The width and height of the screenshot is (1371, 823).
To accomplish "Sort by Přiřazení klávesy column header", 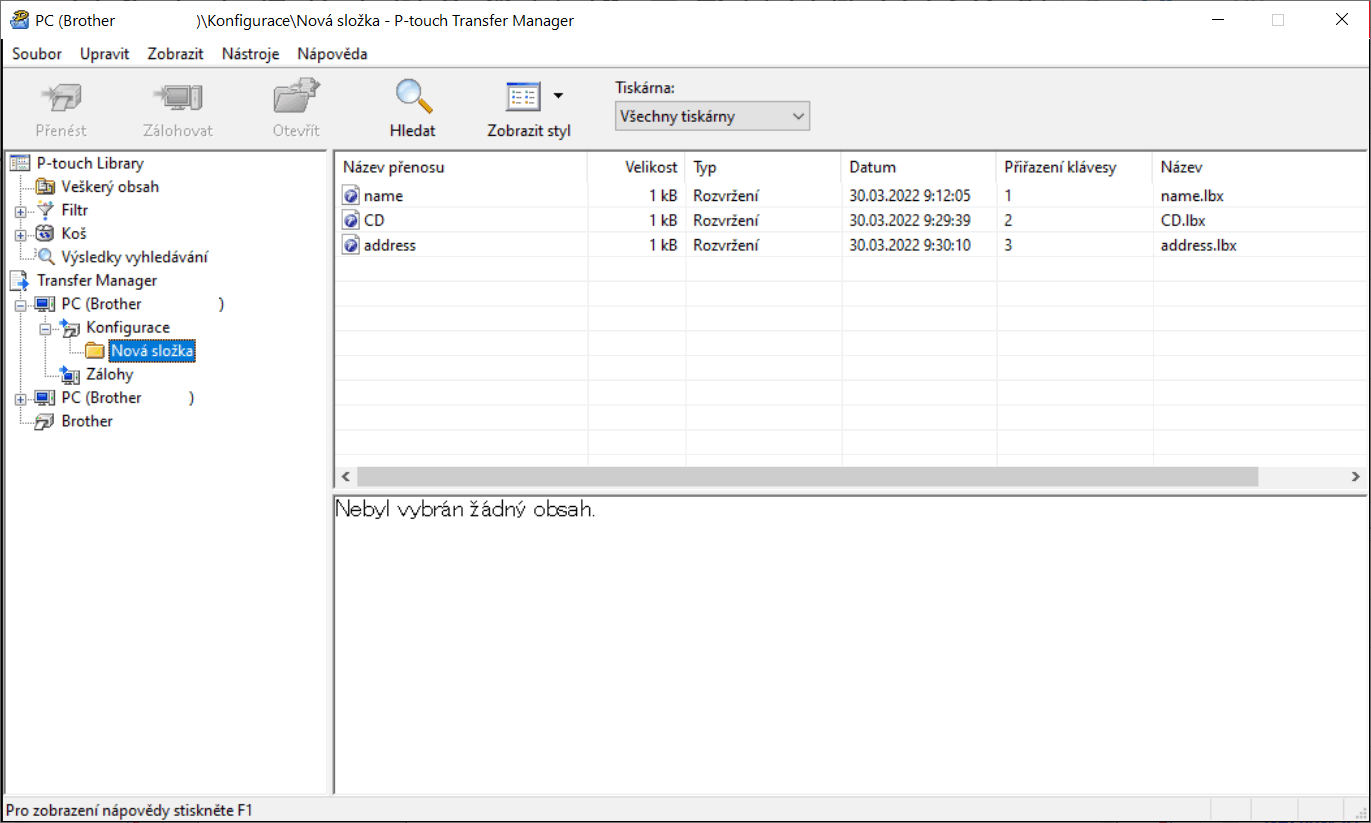I will click(1075, 167).
